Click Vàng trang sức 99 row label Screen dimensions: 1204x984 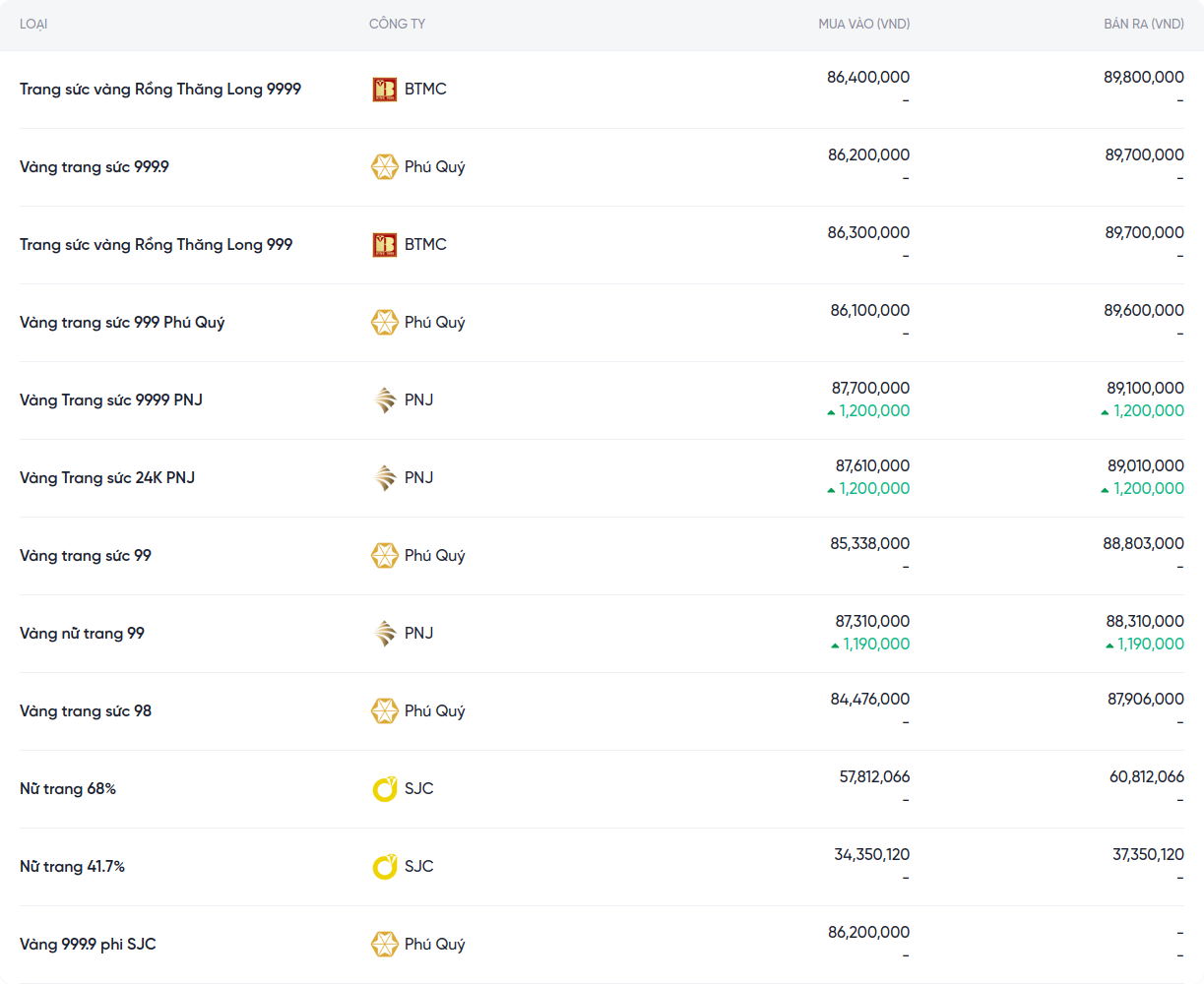[86, 556]
